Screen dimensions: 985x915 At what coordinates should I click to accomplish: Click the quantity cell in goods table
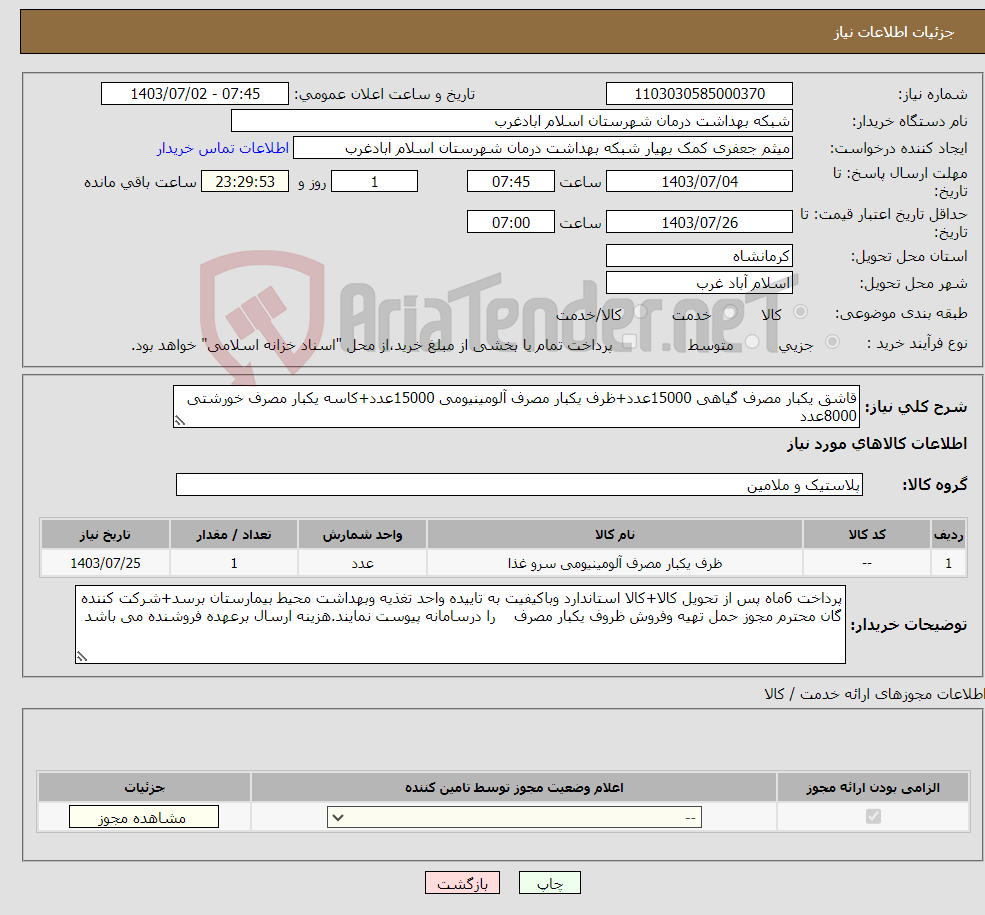[234, 563]
